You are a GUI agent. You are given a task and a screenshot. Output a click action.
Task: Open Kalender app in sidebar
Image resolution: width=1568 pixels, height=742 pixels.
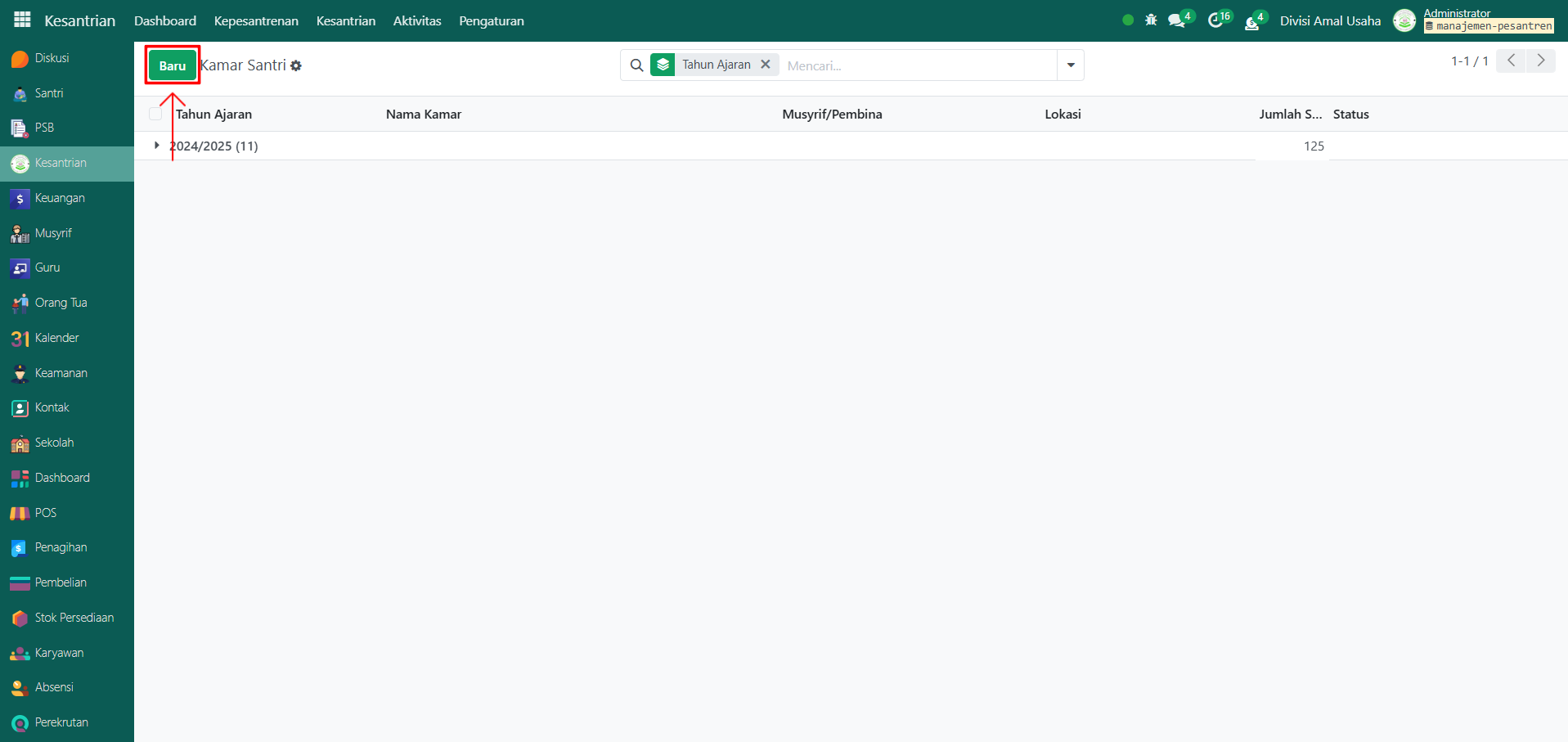56,338
